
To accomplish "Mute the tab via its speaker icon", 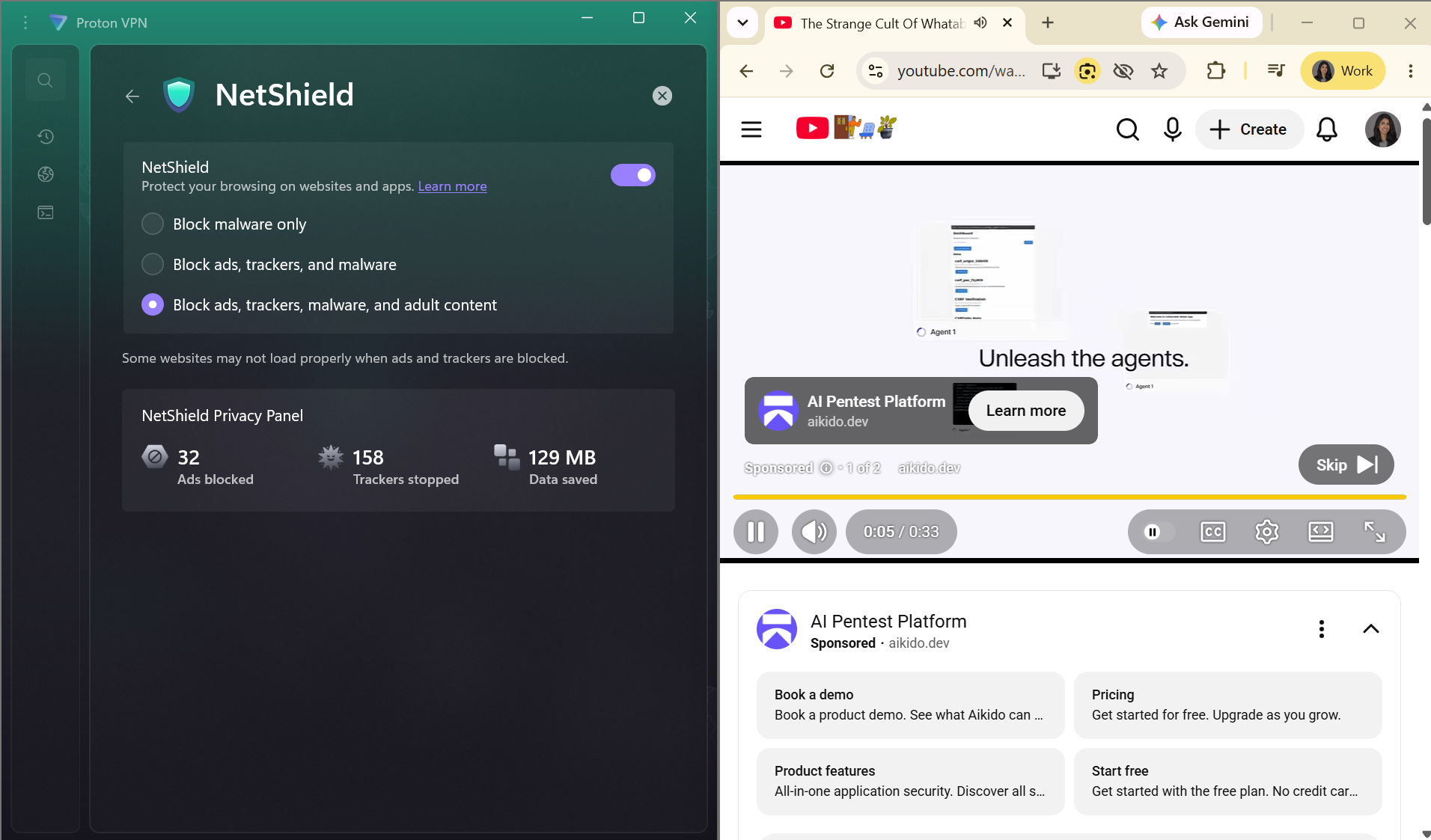I will coord(980,22).
